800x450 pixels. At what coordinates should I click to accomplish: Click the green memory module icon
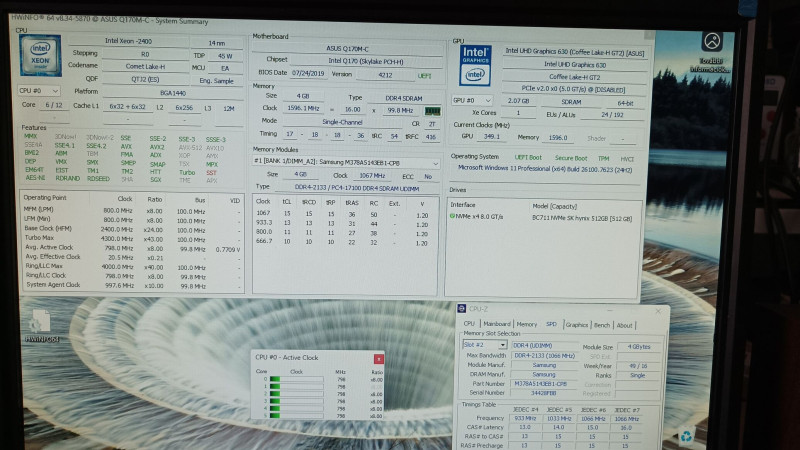point(432,111)
